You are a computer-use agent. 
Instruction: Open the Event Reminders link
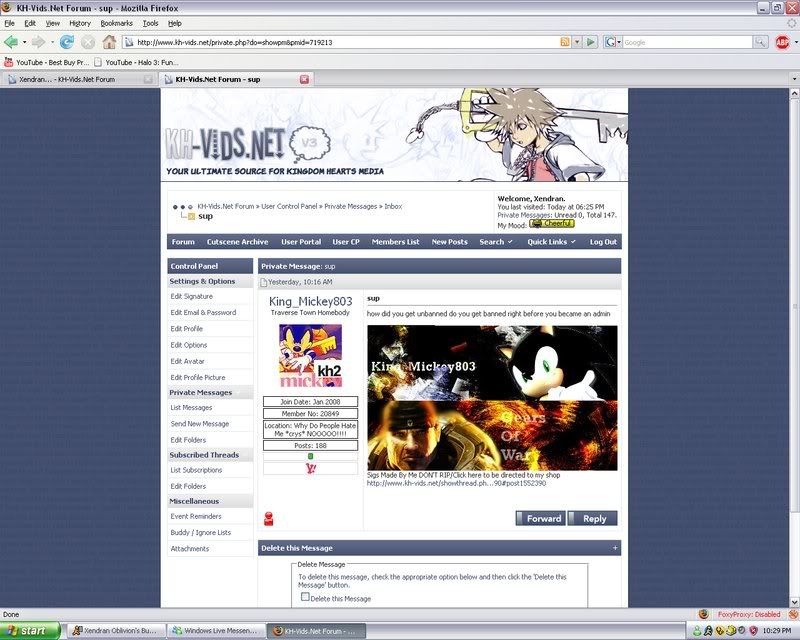click(195, 516)
